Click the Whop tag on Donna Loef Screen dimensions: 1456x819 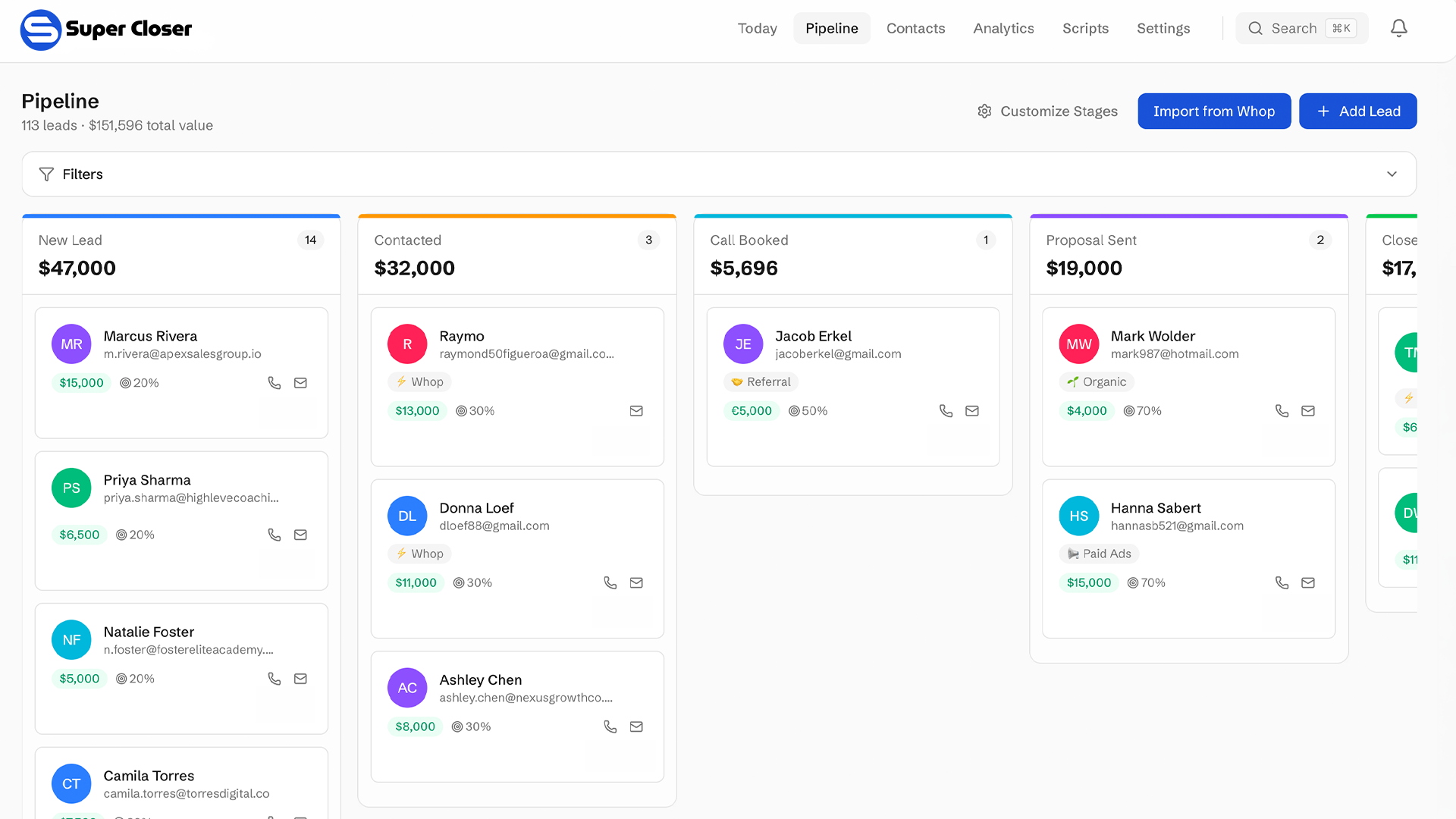click(419, 554)
